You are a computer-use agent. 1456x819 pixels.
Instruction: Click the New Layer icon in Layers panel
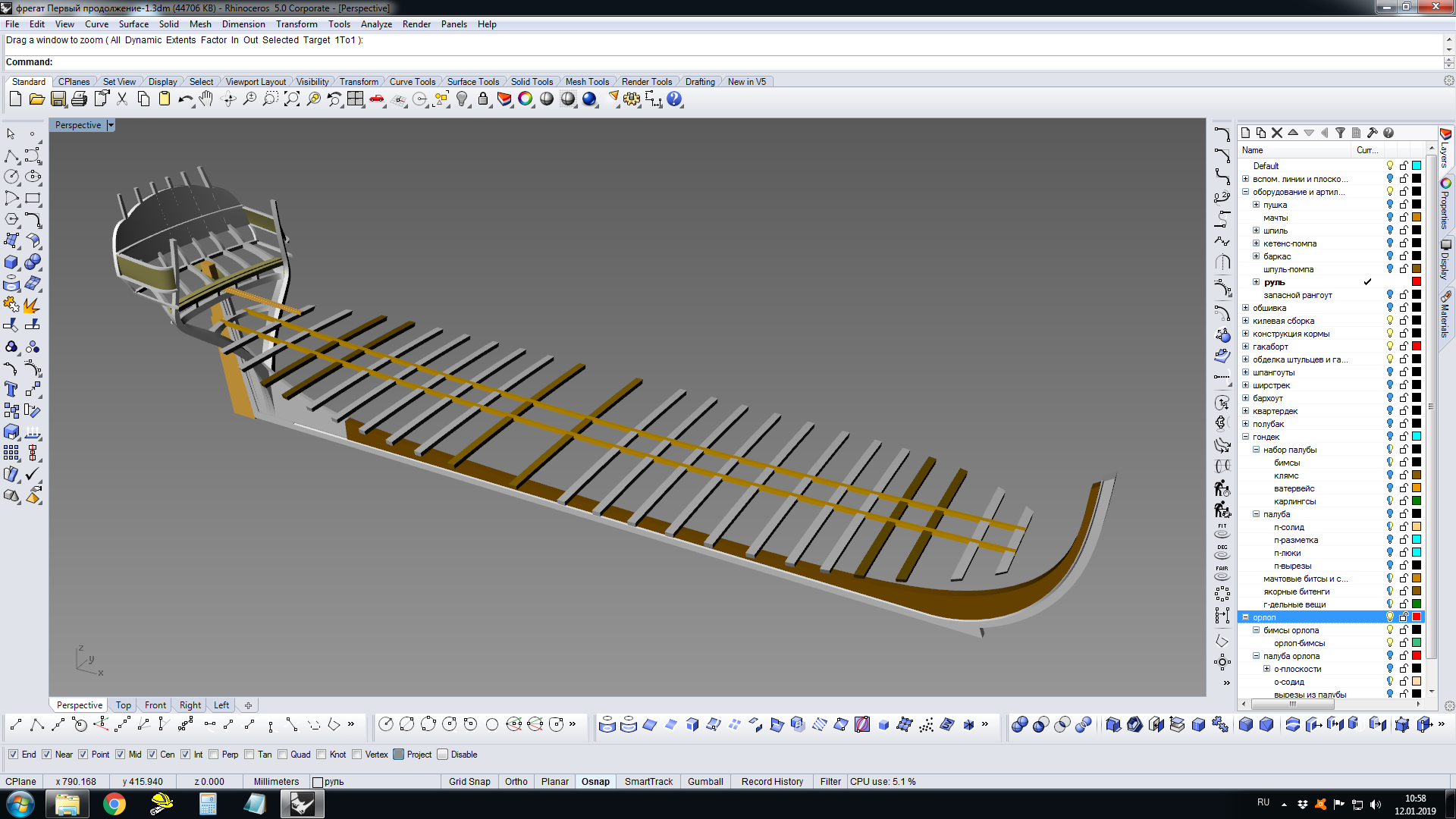click(x=1245, y=133)
